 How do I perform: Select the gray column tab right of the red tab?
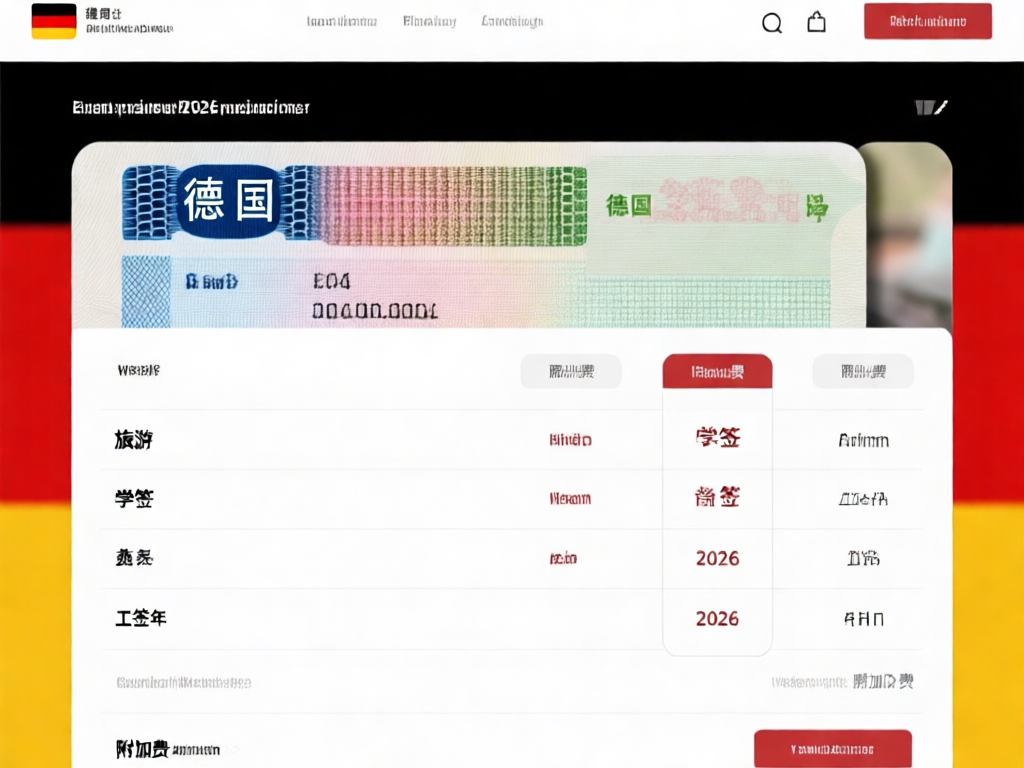(x=863, y=372)
